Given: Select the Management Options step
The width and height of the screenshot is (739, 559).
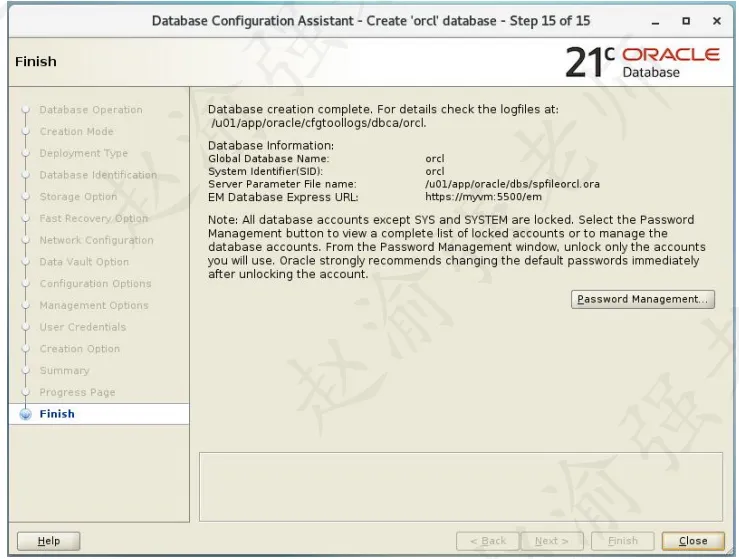Looking at the screenshot, I should tap(94, 305).
